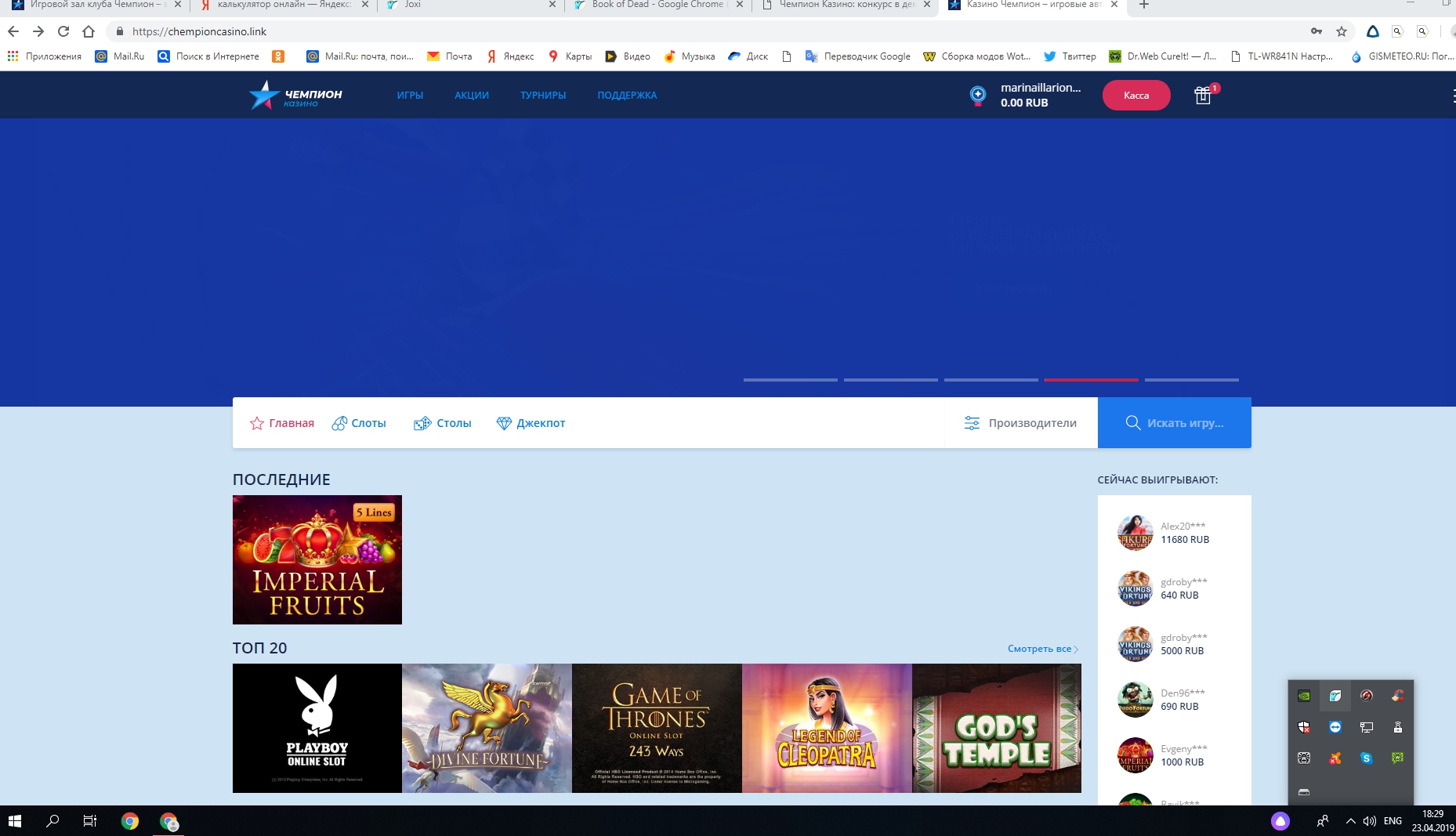Image resolution: width=1456 pixels, height=836 pixels.
Task: Collapse the hidden tray icons chevron
Action: (x=1350, y=821)
